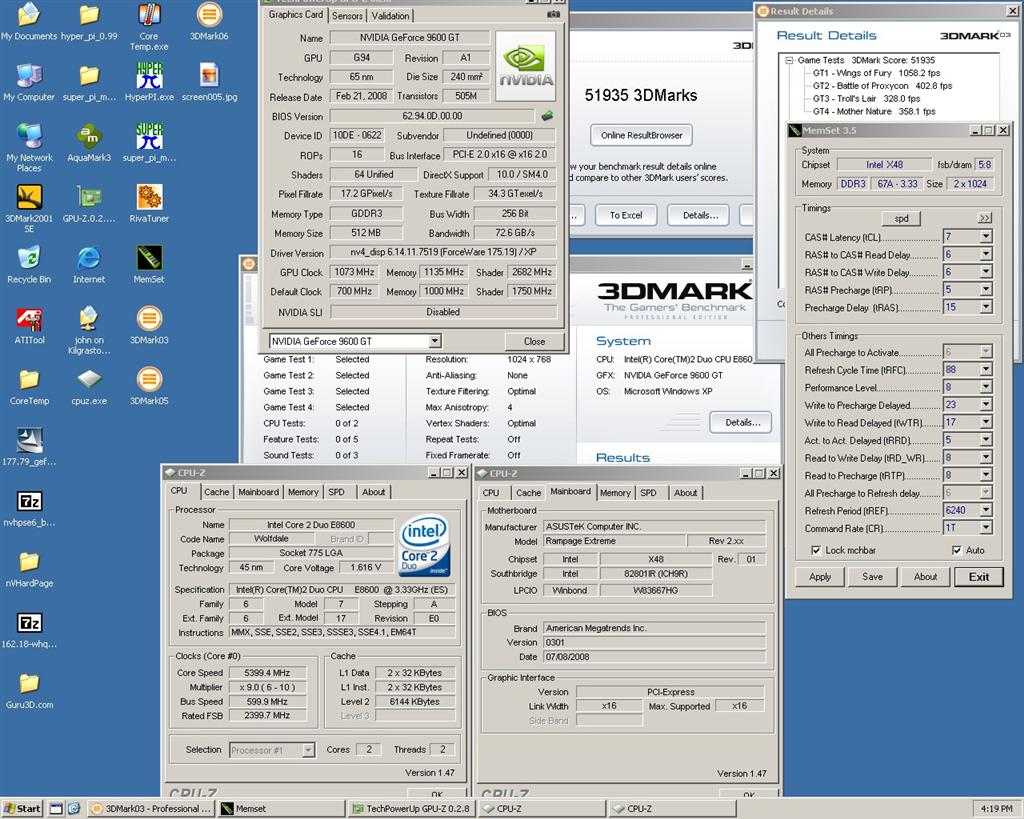Open Refresh Cycle Time (tRFC) dropdown
This screenshot has width=1024, height=819.
[x=986, y=370]
